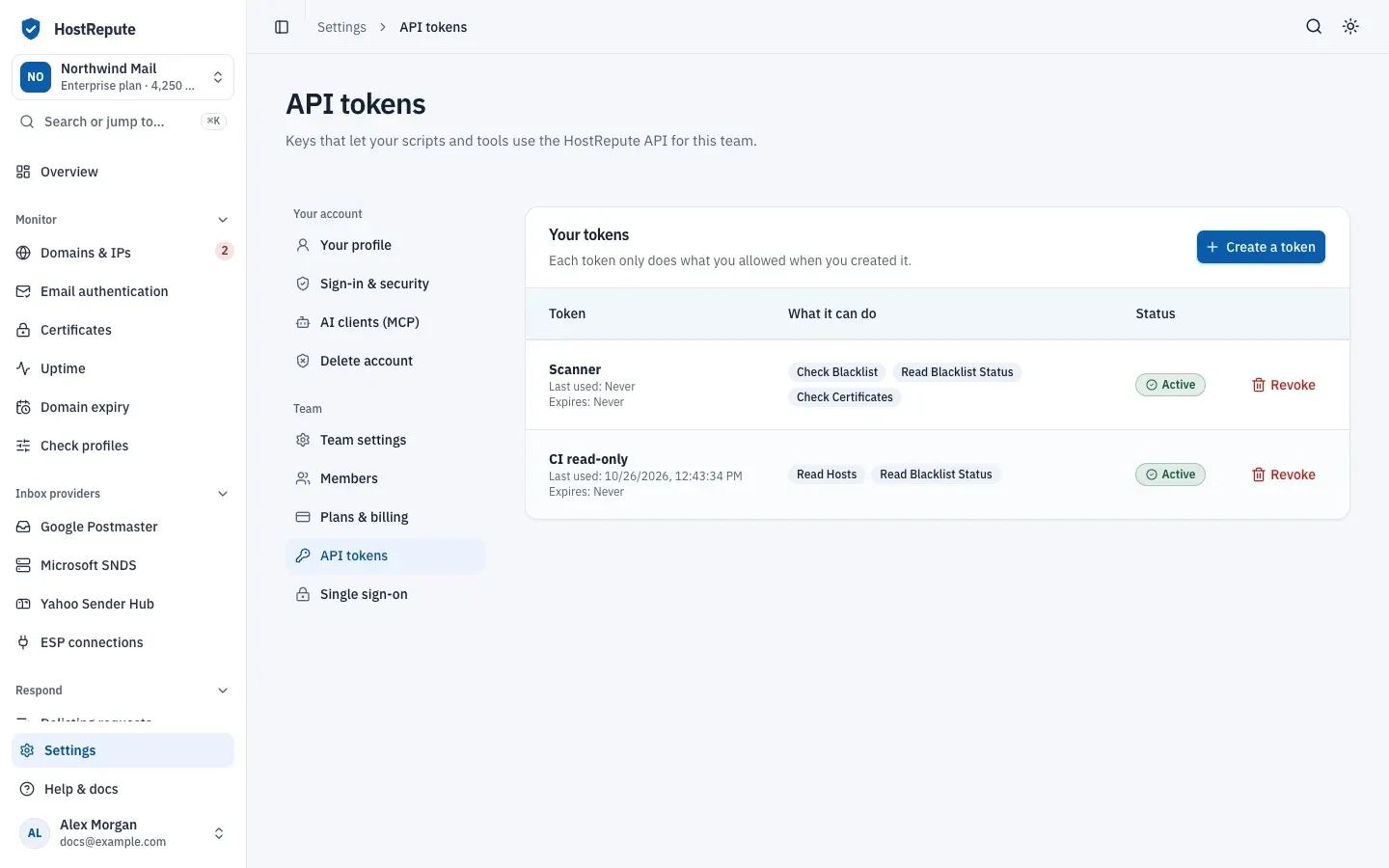This screenshot has height=868, width=1389.
Task: Open Single sign-on settings
Action: click(x=386, y=594)
